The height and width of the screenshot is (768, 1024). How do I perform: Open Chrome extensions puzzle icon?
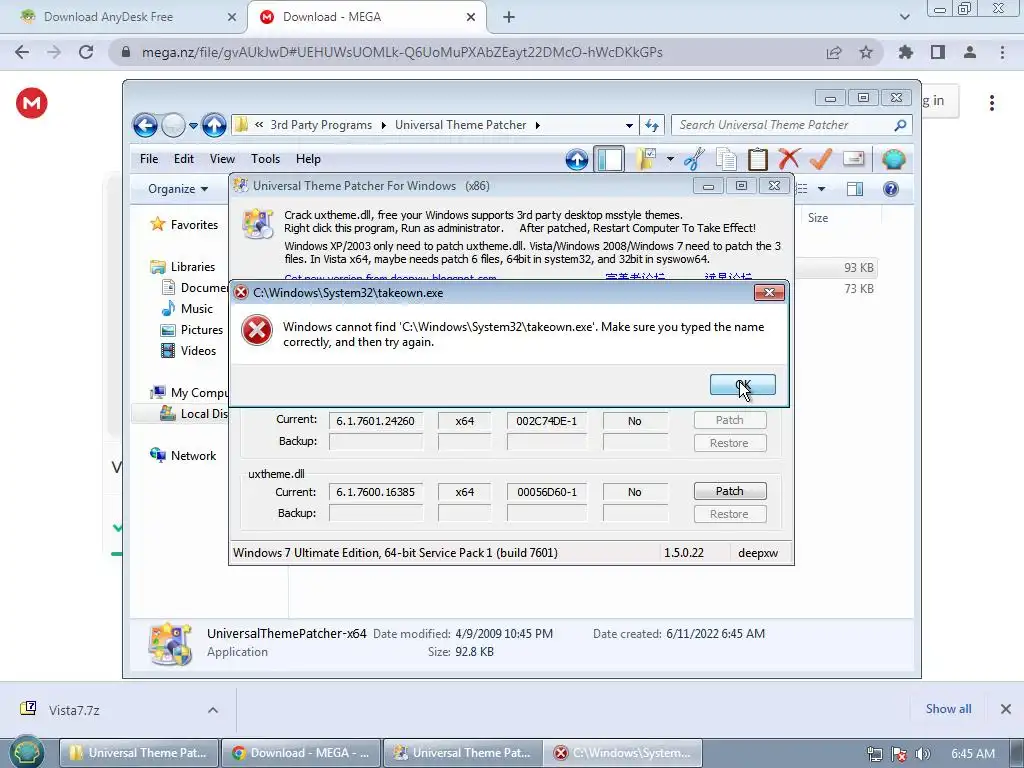906,52
